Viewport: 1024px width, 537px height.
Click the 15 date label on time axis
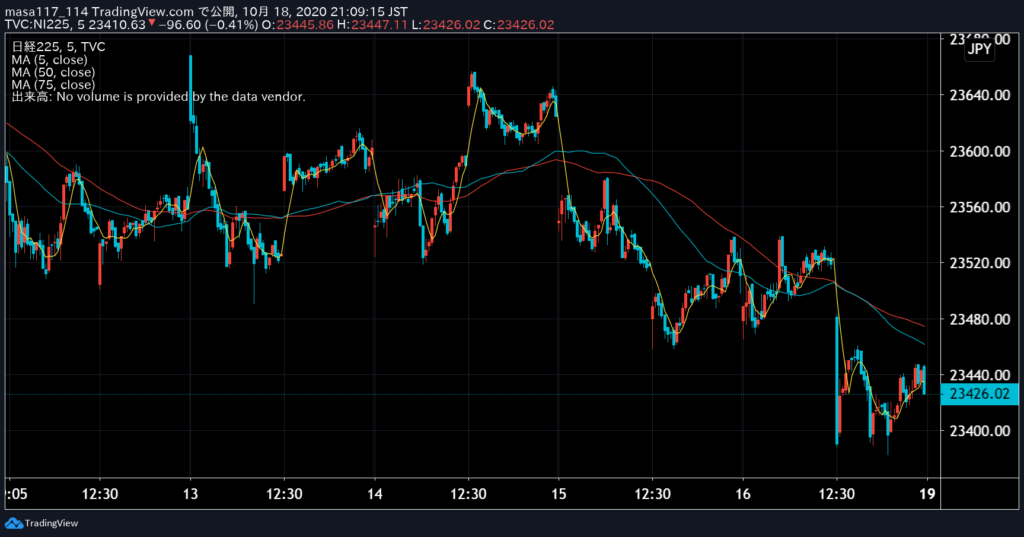pos(558,494)
